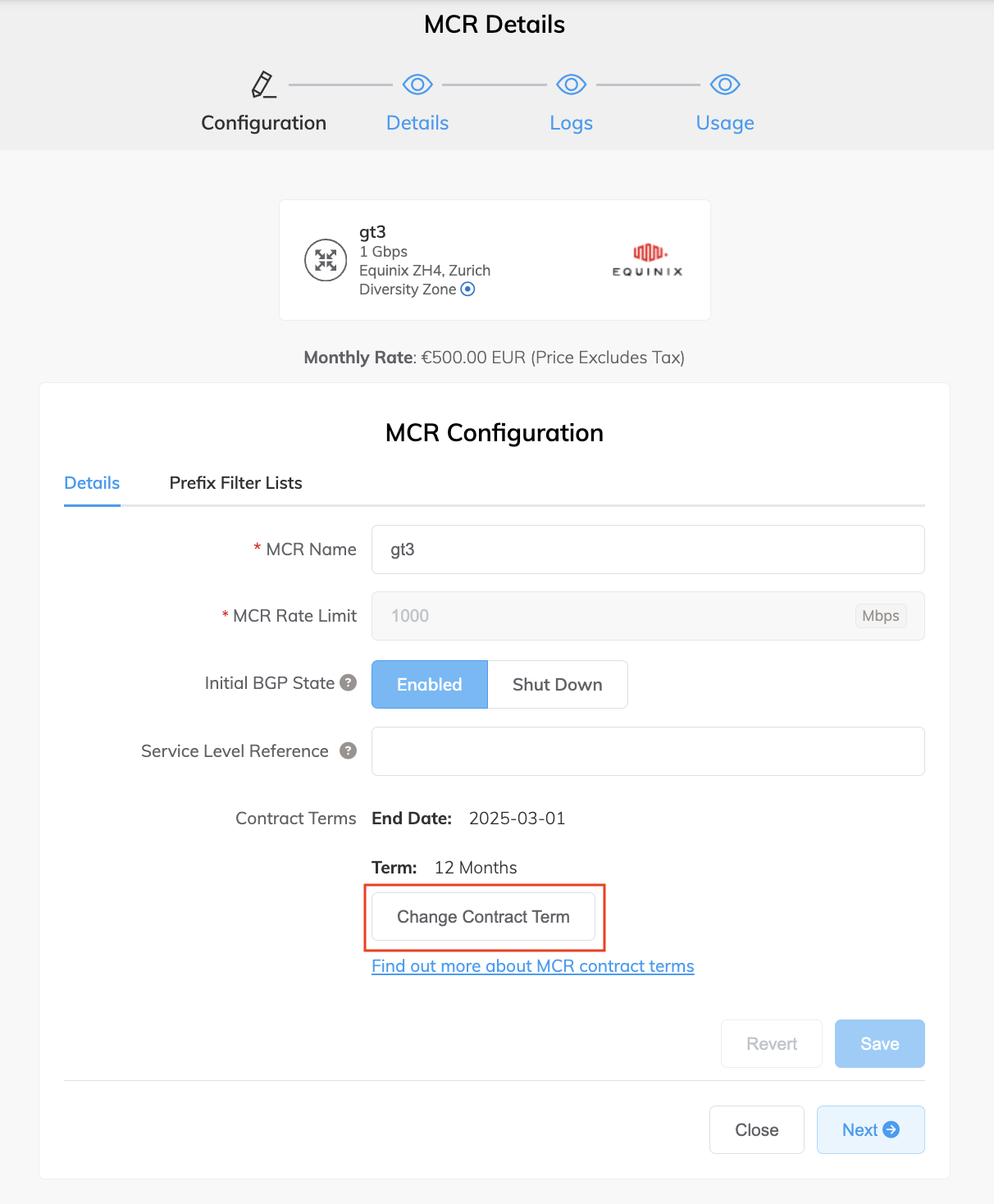
Task: Select the Details tab in MCR Configuration
Action: click(x=92, y=483)
